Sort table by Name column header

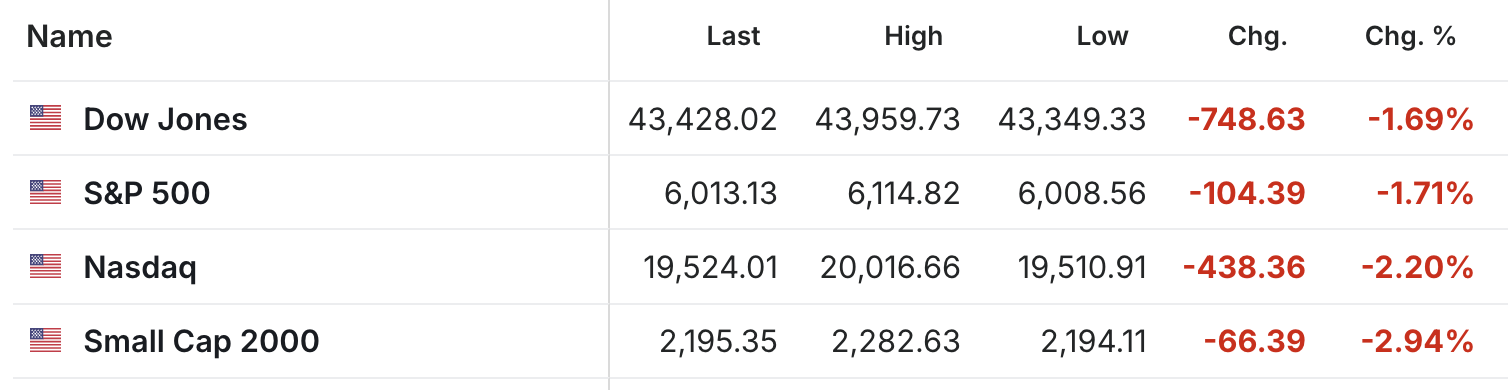tap(69, 37)
